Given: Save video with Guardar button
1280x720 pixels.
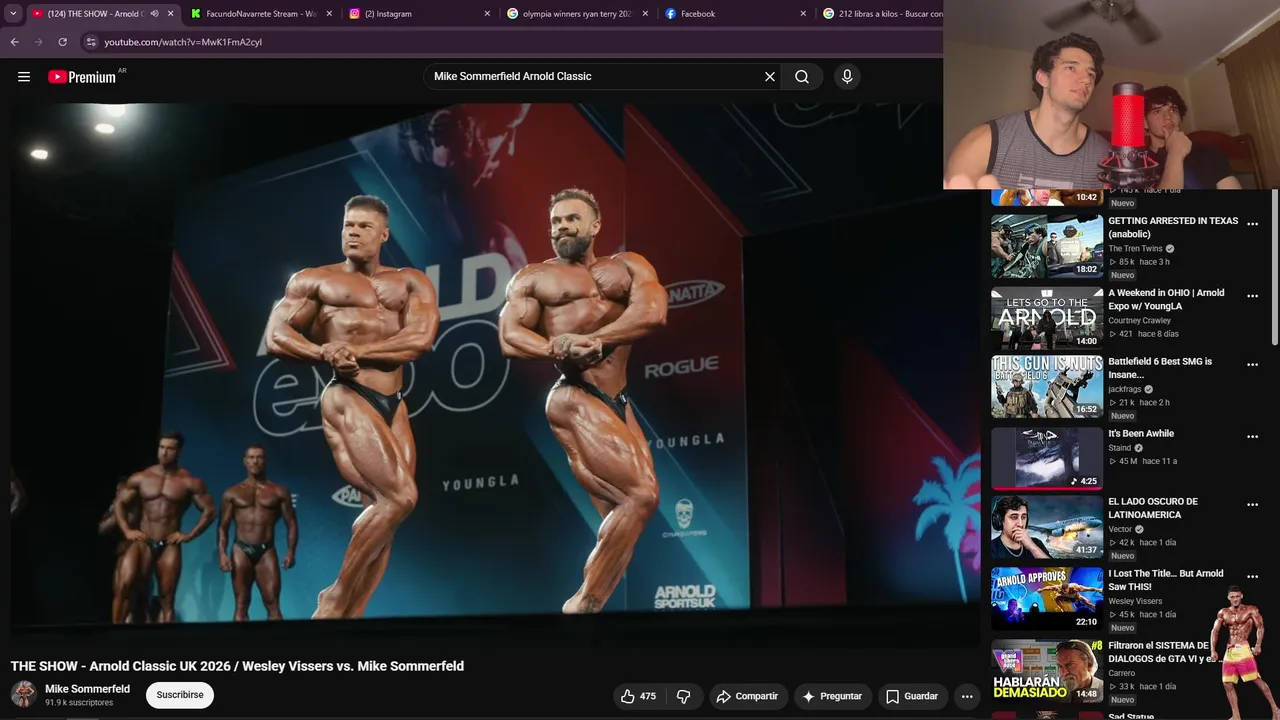Looking at the screenshot, I should click(x=912, y=696).
